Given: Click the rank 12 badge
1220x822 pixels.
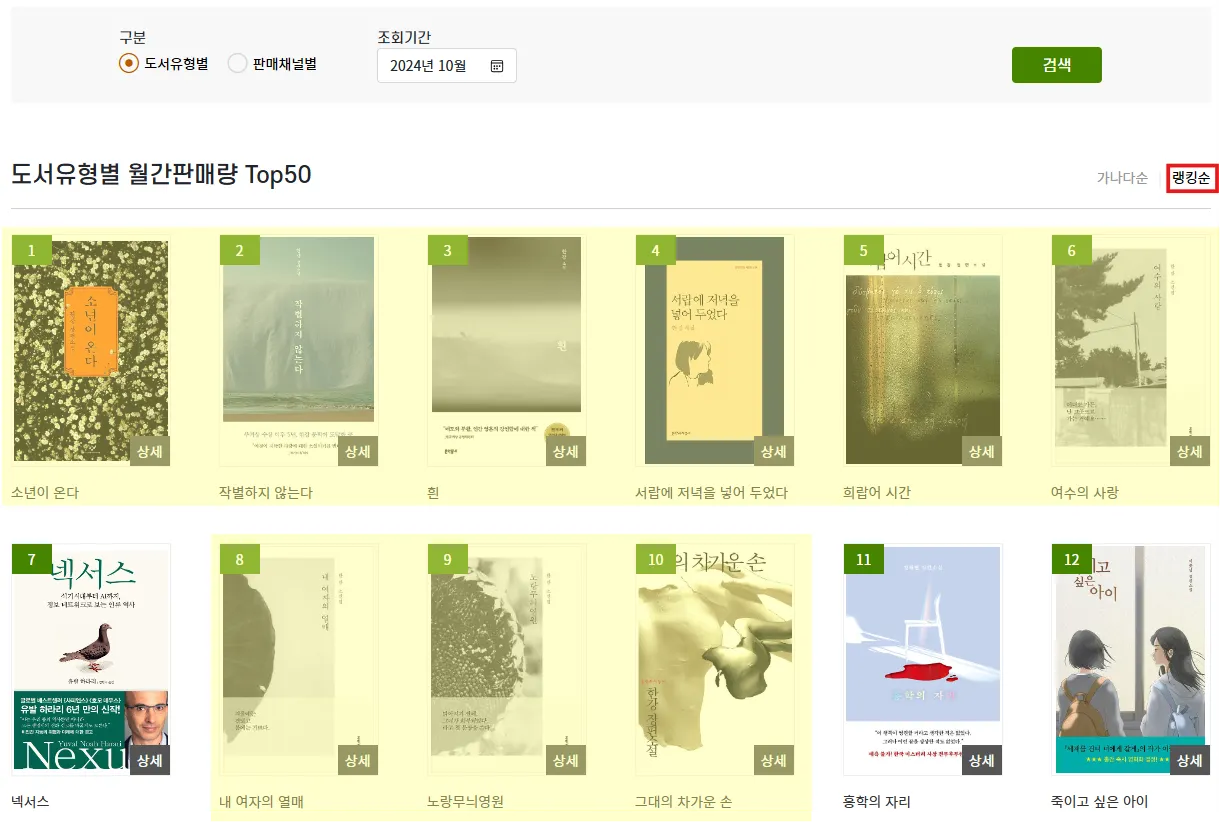Looking at the screenshot, I should [1072, 559].
